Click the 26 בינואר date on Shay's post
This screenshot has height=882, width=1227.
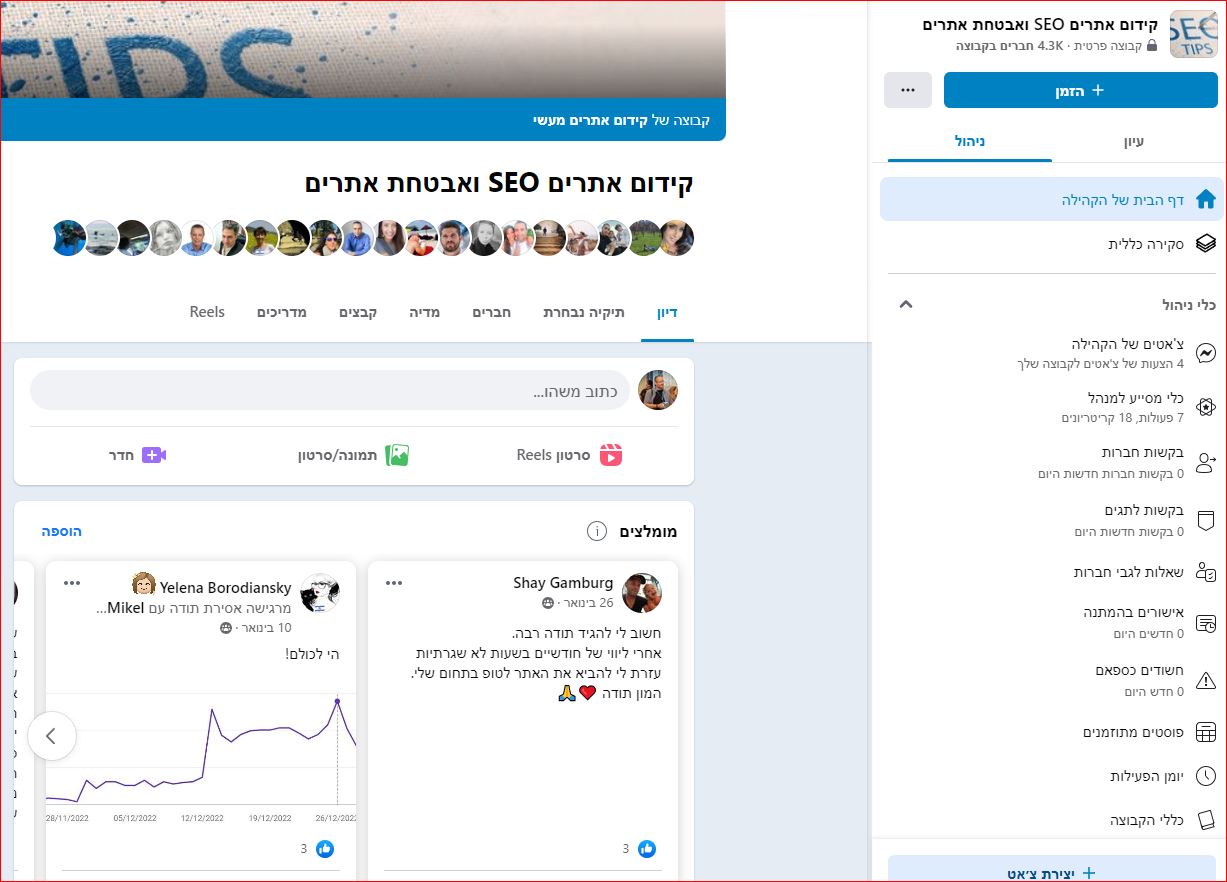[586, 603]
